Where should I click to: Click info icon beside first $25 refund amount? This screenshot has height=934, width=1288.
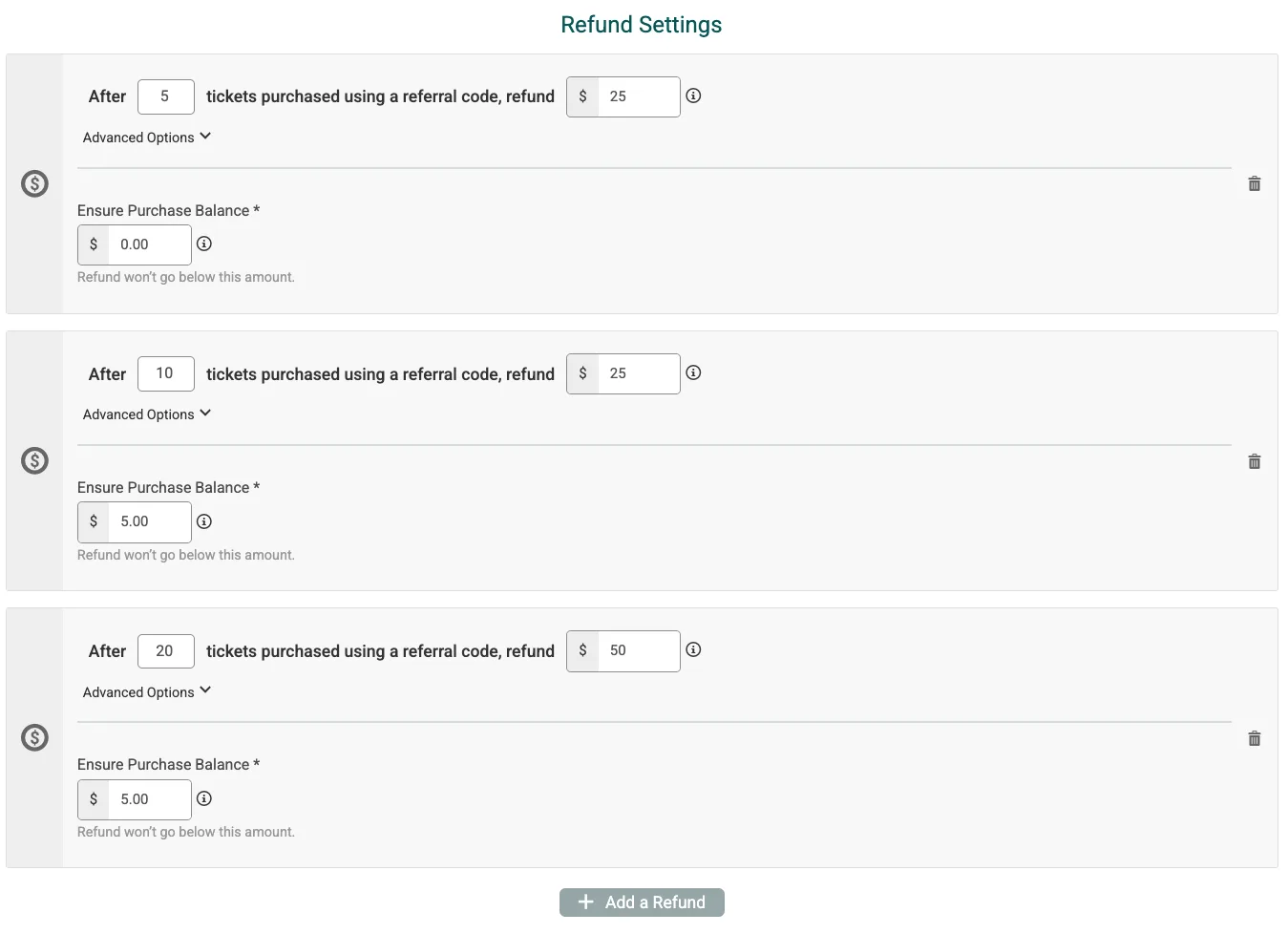694,96
